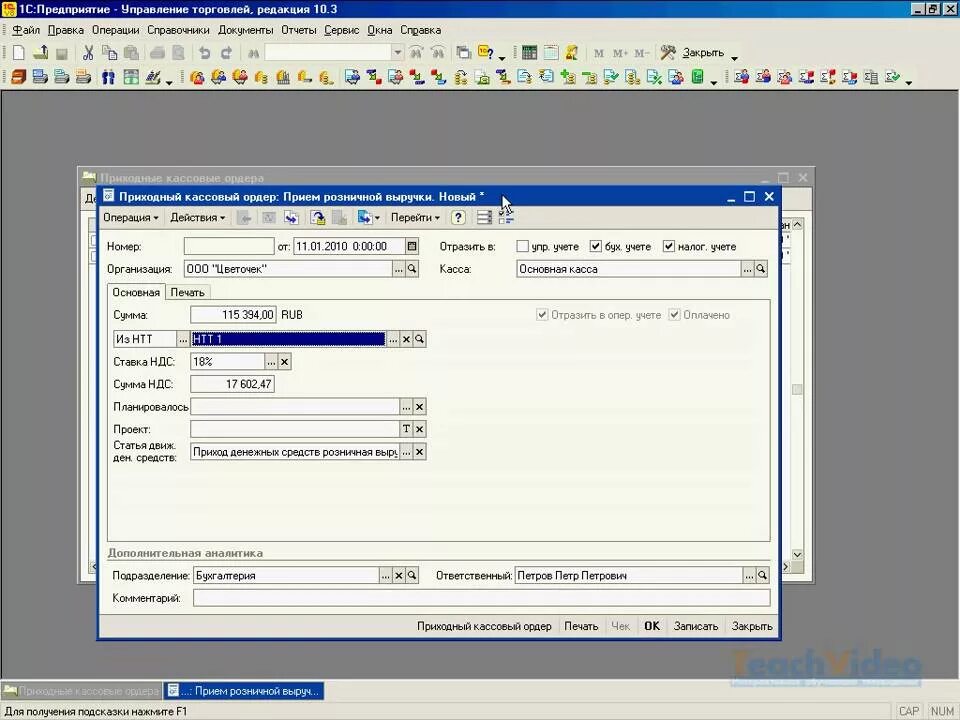Click the T button in Проект field
Image resolution: width=960 pixels, height=720 pixels.
pos(406,429)
